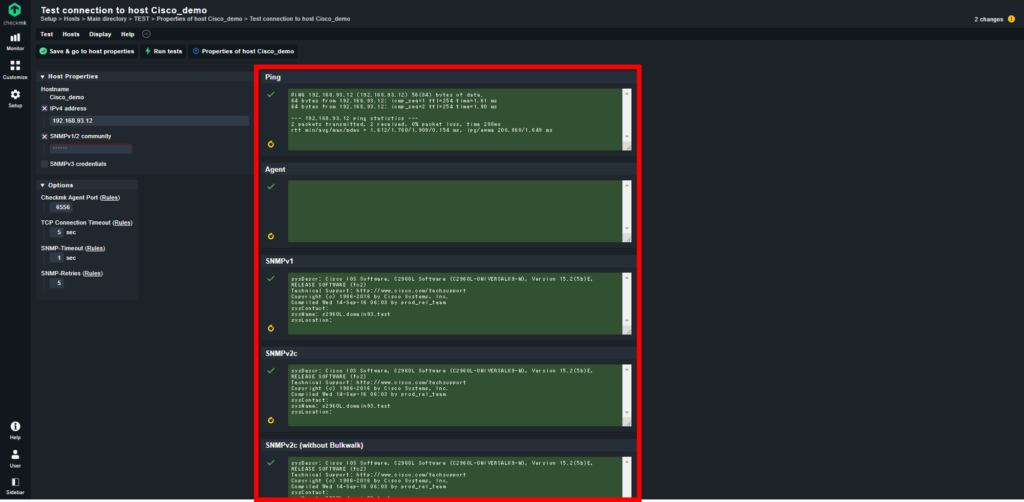The height and width of the screenshot is (502, 1024).
Task: Open the Help info menu
Action: pyautogui.click(x=15, y=430)
